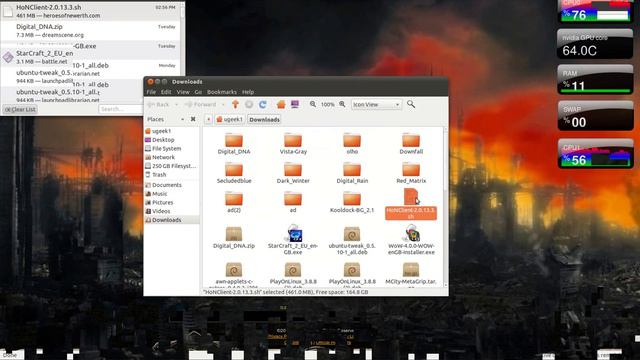Select the HoNClient-2.0.13.3.sh file
This screenshot has width=640, height=360.
[411, 204]
